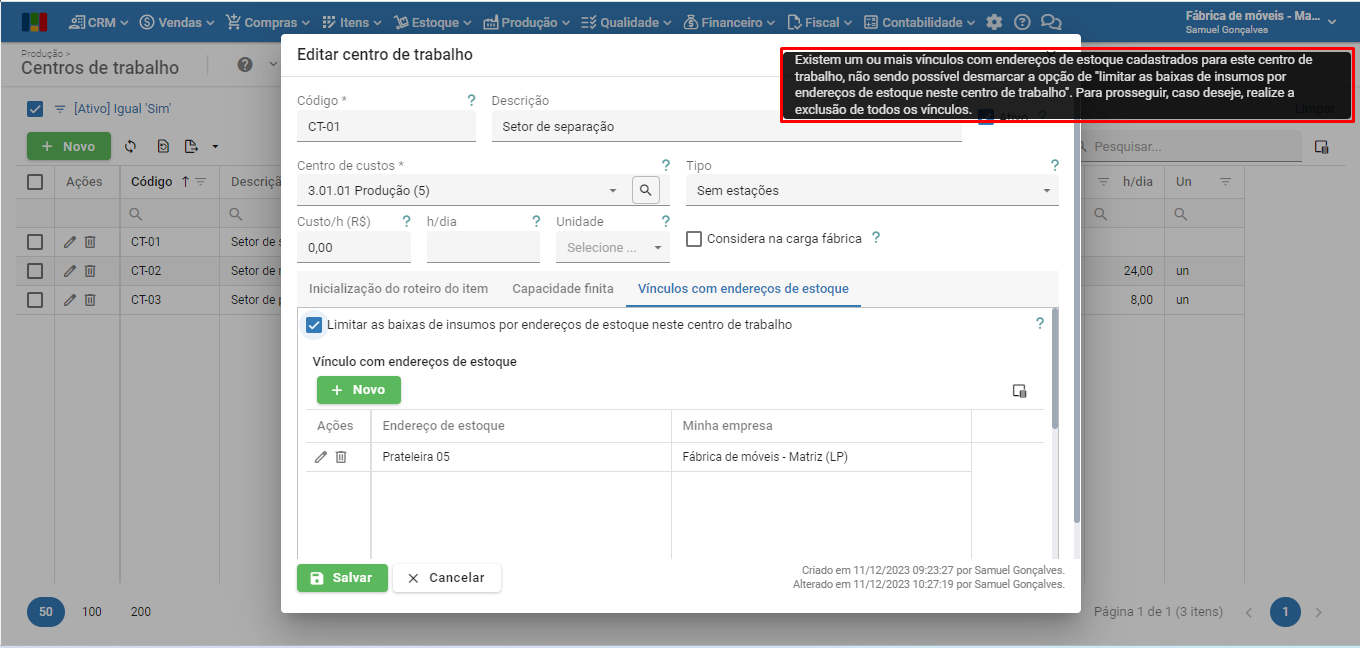The image size is (1360, 648).
Task: Add new vínculo with dialog Novo button
Action: click(x=359, y=390)
